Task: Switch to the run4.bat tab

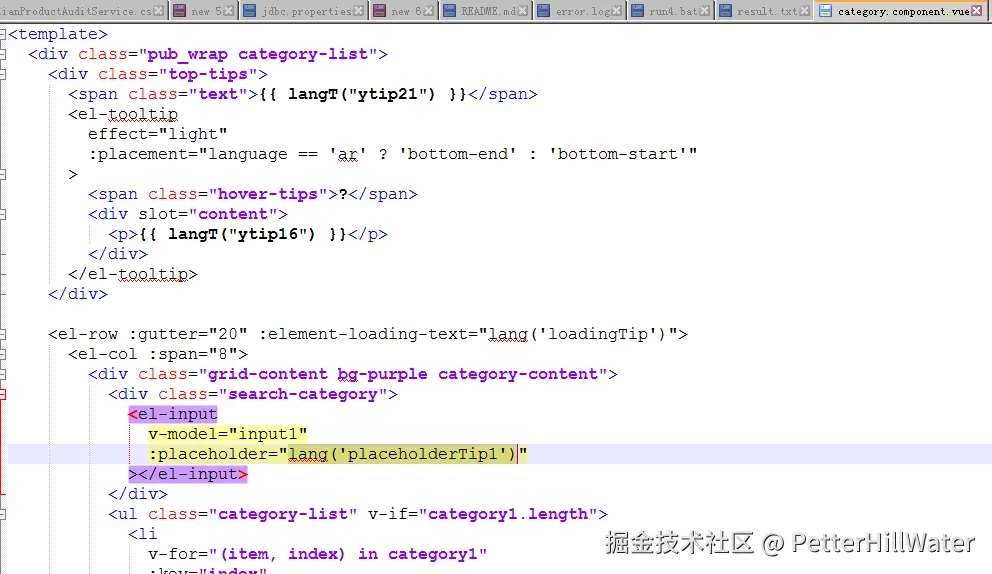Action: (x=671, y=11)
